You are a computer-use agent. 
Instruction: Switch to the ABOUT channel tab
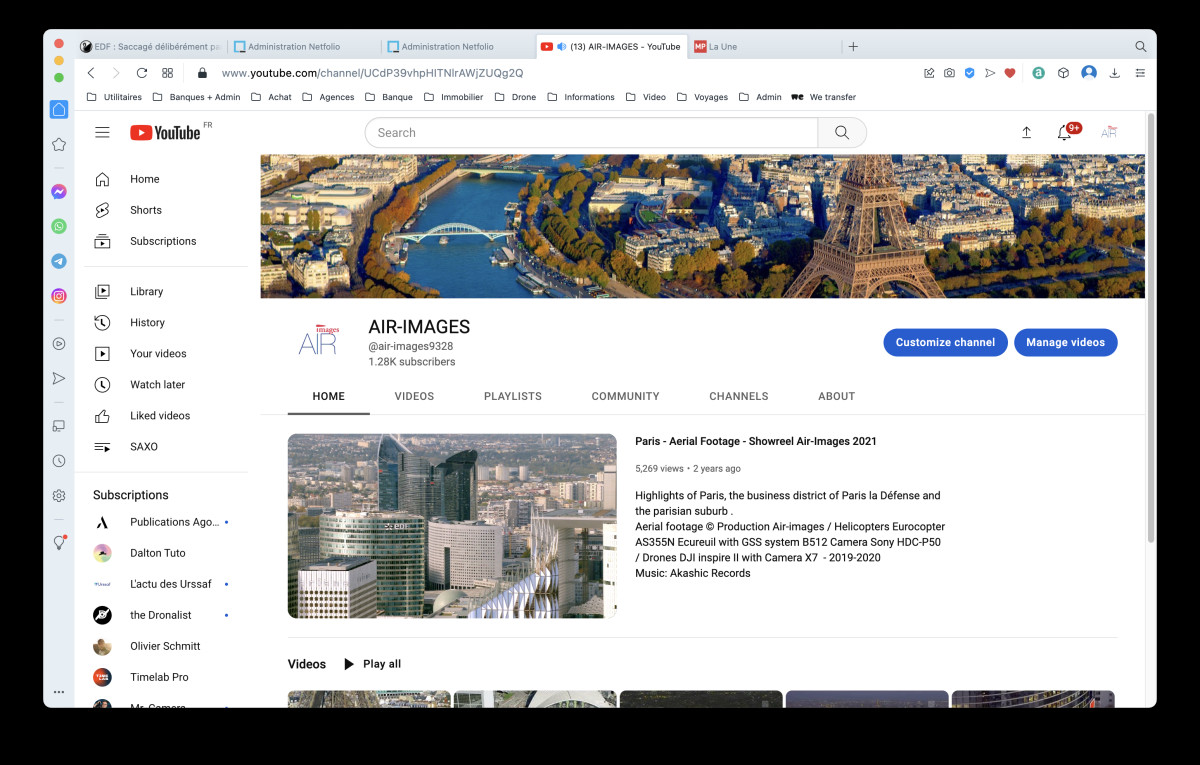point(836,396)
